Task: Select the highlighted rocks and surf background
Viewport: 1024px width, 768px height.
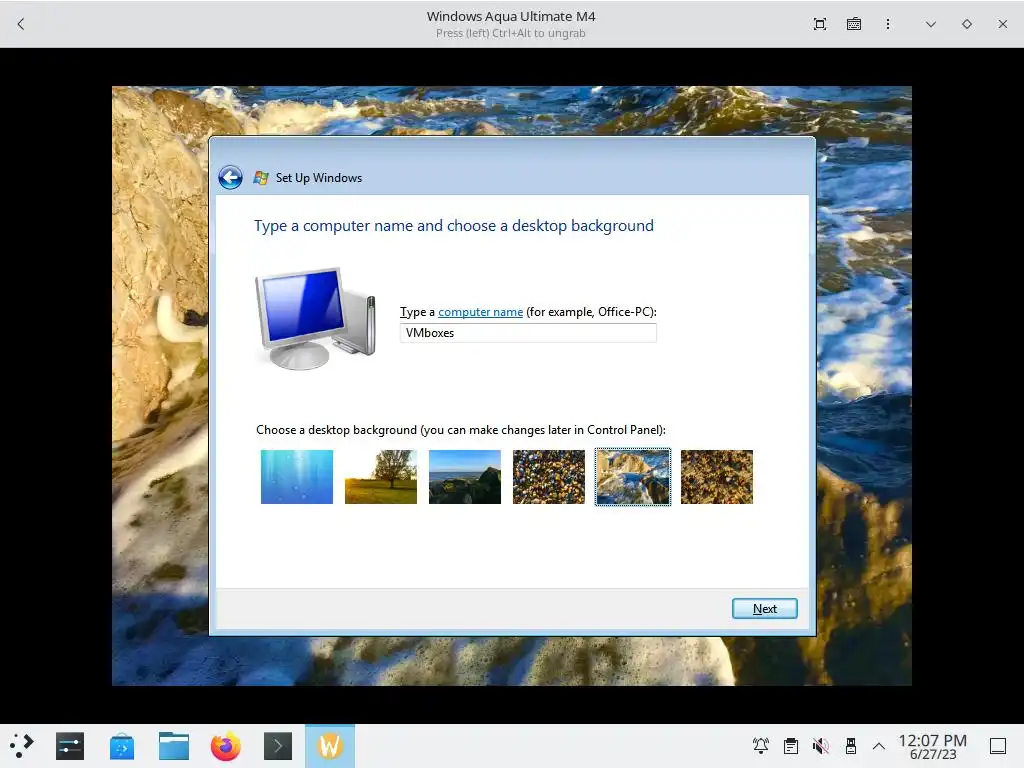Action: pos(633,477)
